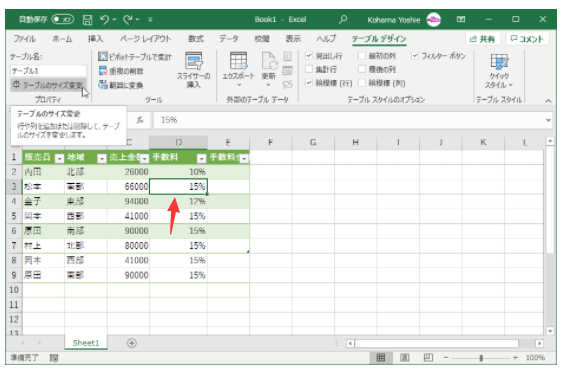Image resolution: width=562 pixels, height=369 pixels.
Task: Switch to normal view in status bar
Action: tap(381, 358)
